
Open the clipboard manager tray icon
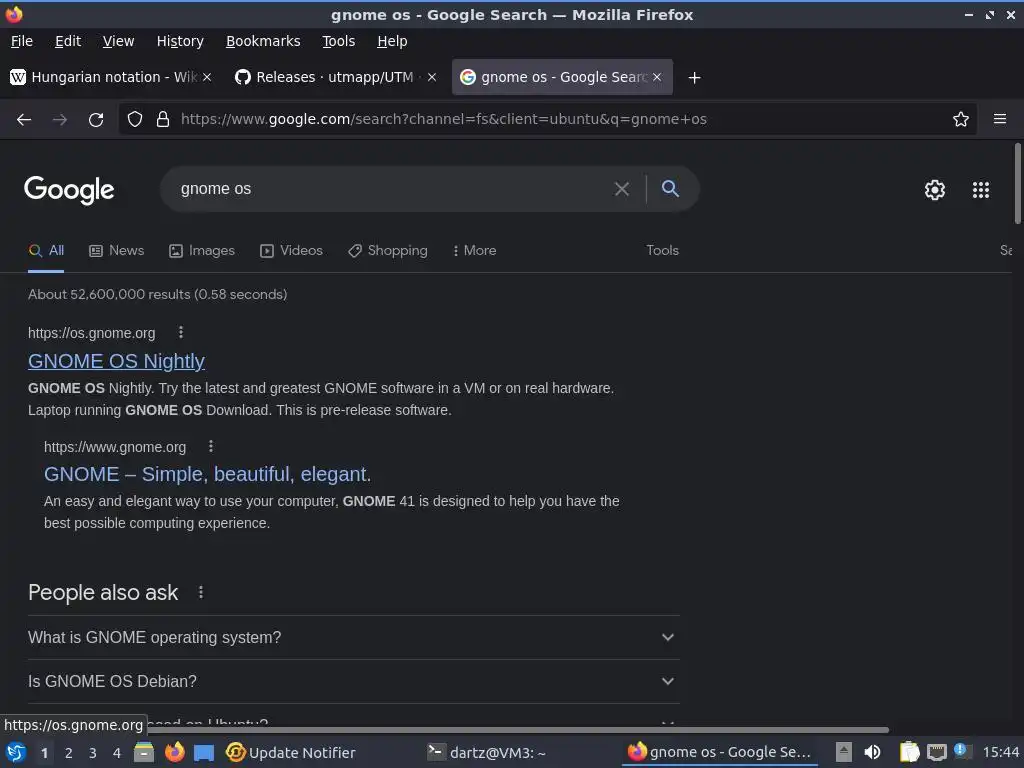[909, 752]
